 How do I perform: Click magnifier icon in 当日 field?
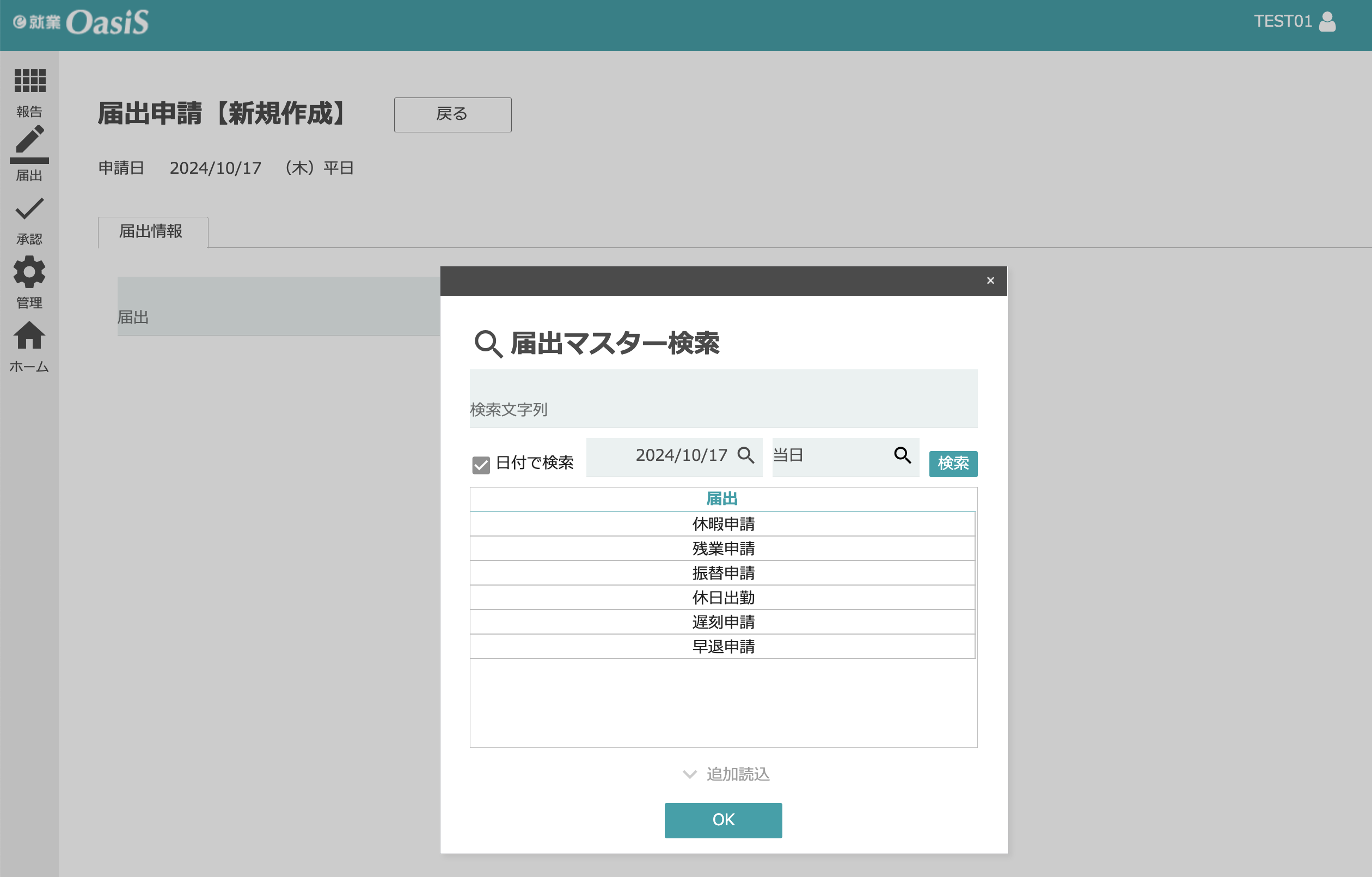(902, 455)
